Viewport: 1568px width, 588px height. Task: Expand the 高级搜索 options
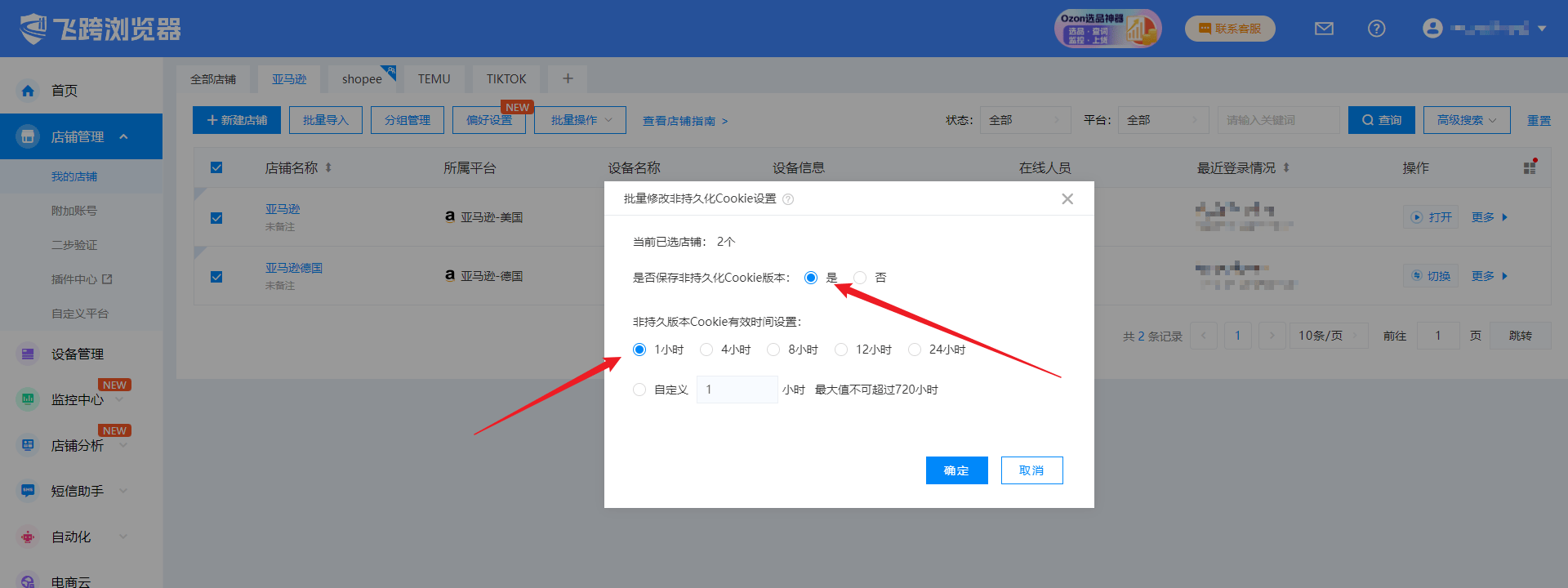pyautogui.click(x=1466, y=120)
